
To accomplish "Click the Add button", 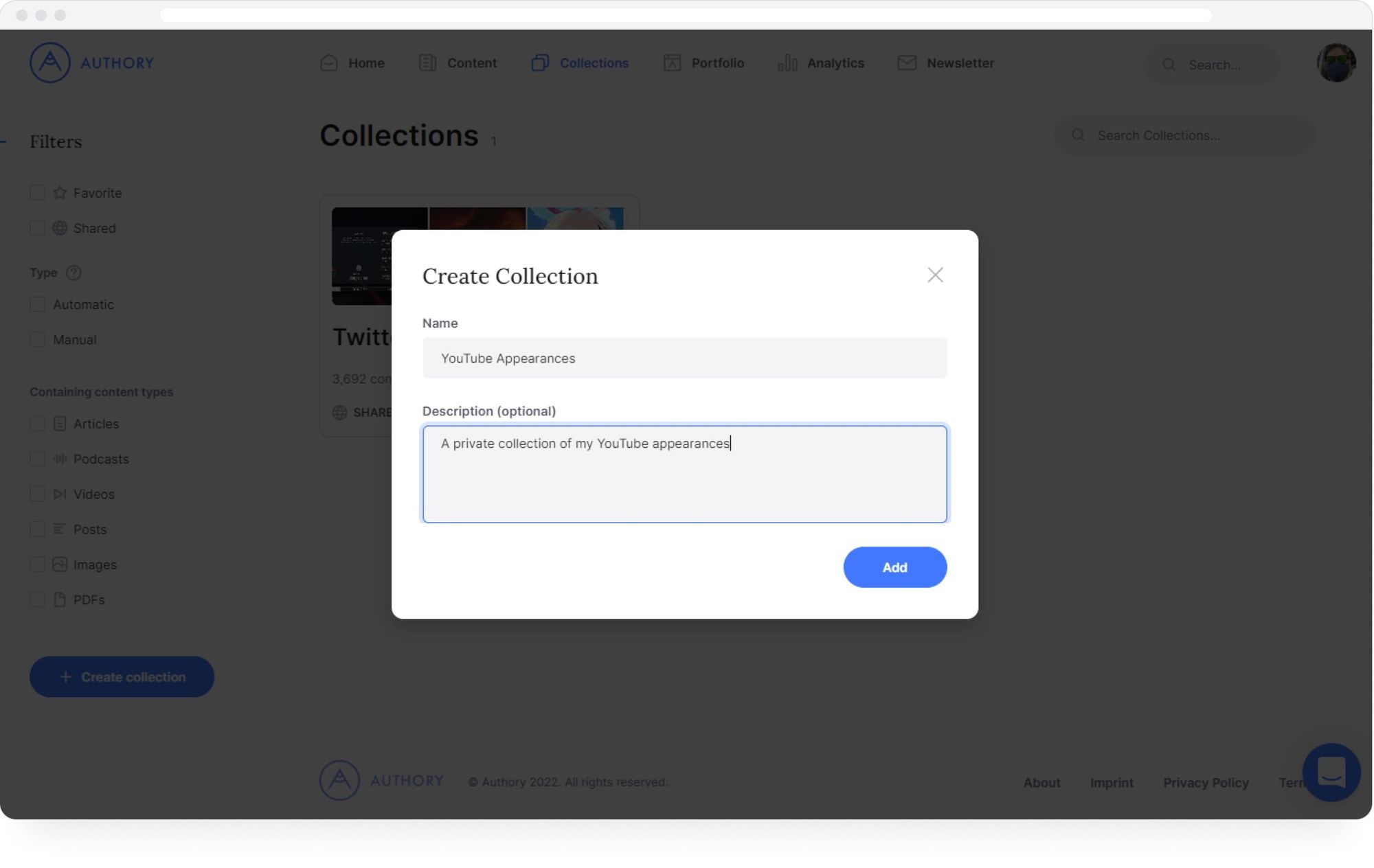I will coord(894,567).
